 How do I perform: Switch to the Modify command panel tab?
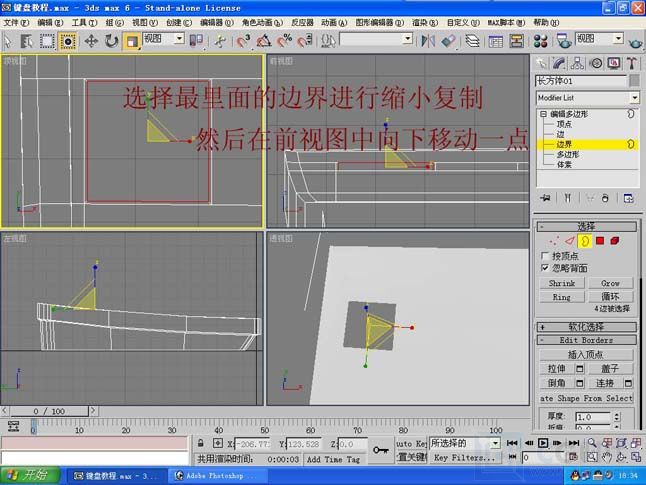tap(559, 63)
